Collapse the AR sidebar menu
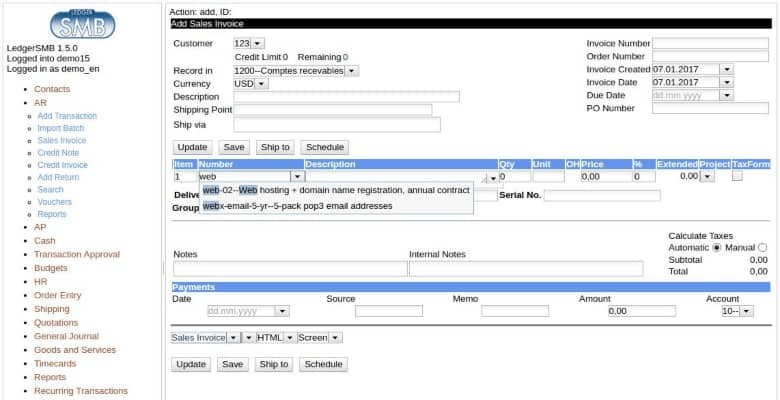Viewport: 780px width, 400px height. 40,103
